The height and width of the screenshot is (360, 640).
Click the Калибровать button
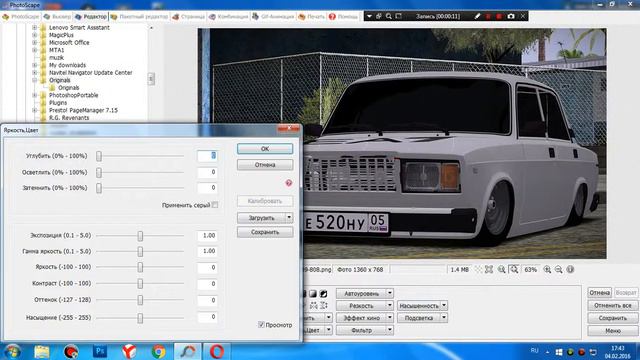click(x=265, y=201)
